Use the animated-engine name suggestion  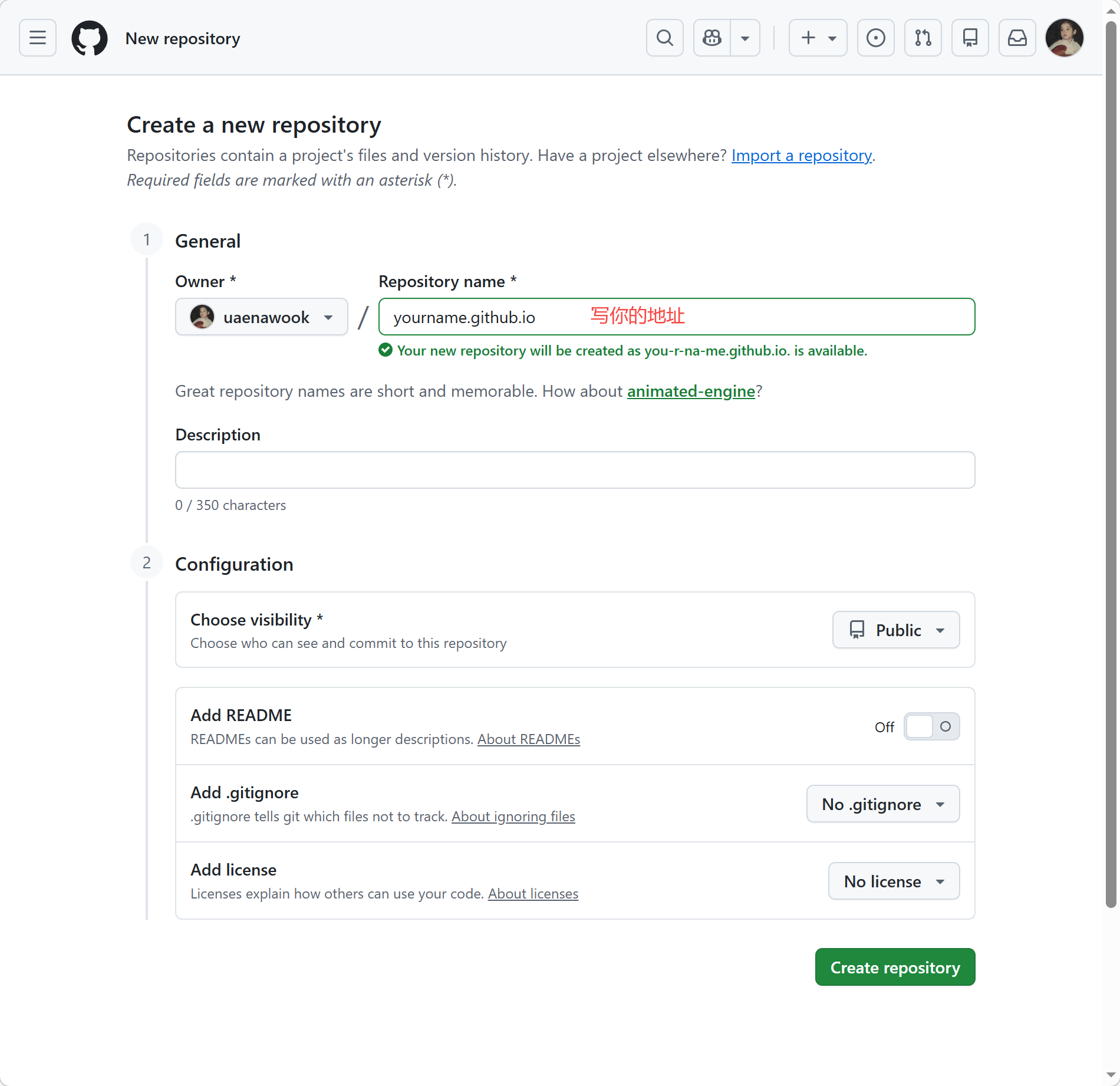(x=691, y=391)
